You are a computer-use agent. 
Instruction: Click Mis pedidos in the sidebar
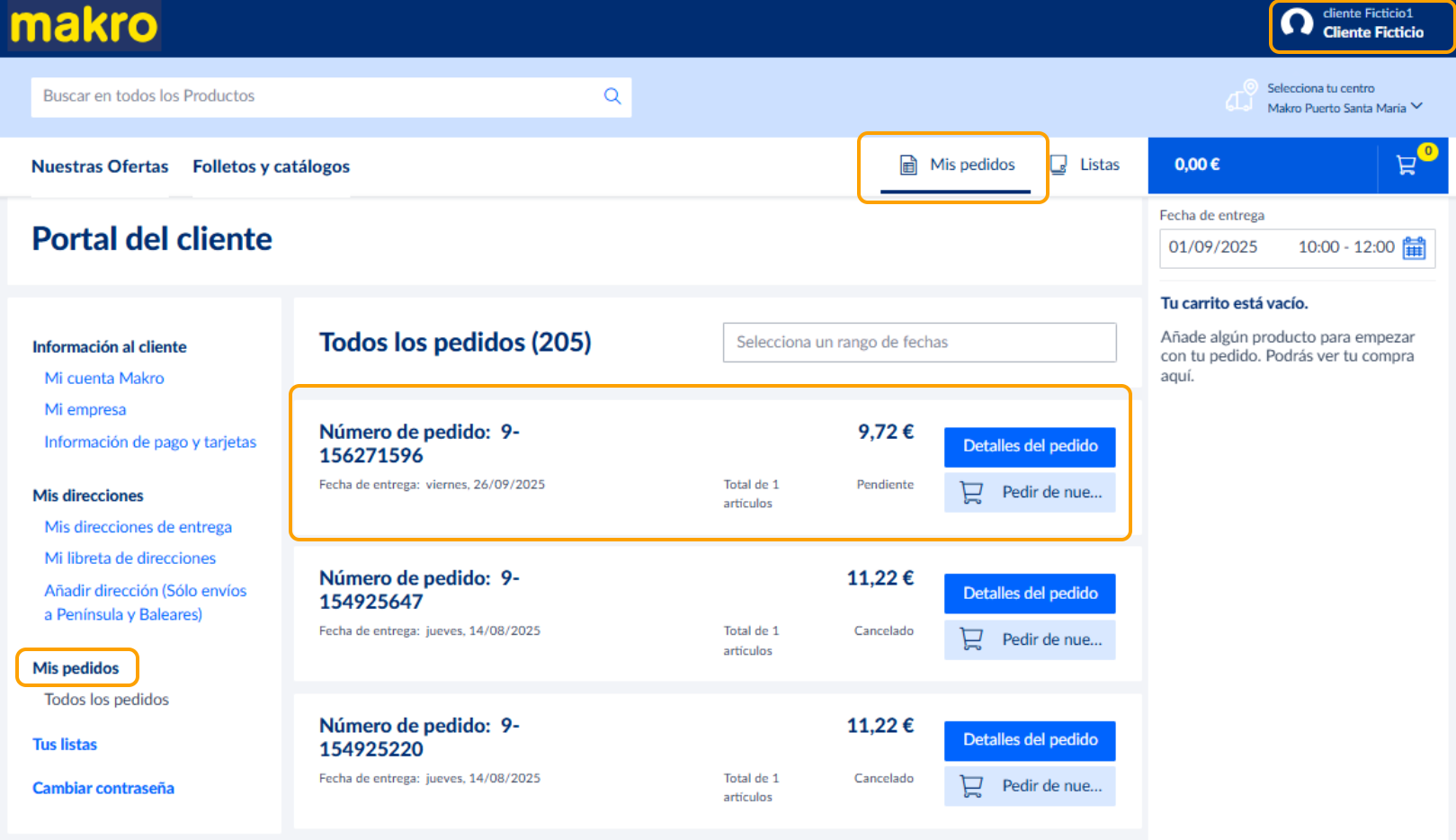point(76,668)
